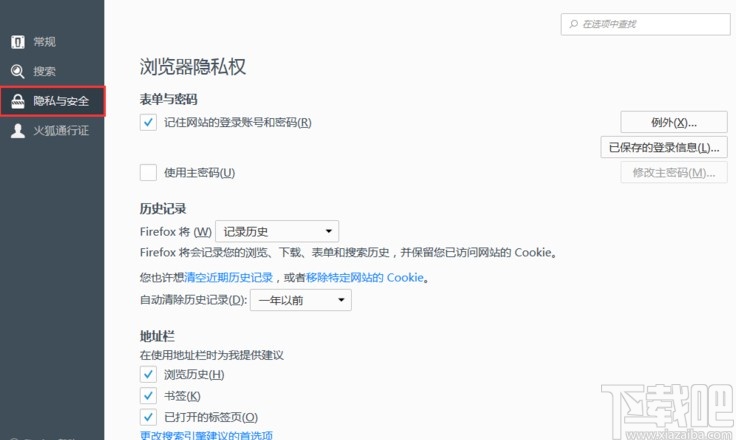Toggle 已打开的标签页 suggestion checkbox
The height and width of the screenshot is (440, 736).
pos(148,417)
